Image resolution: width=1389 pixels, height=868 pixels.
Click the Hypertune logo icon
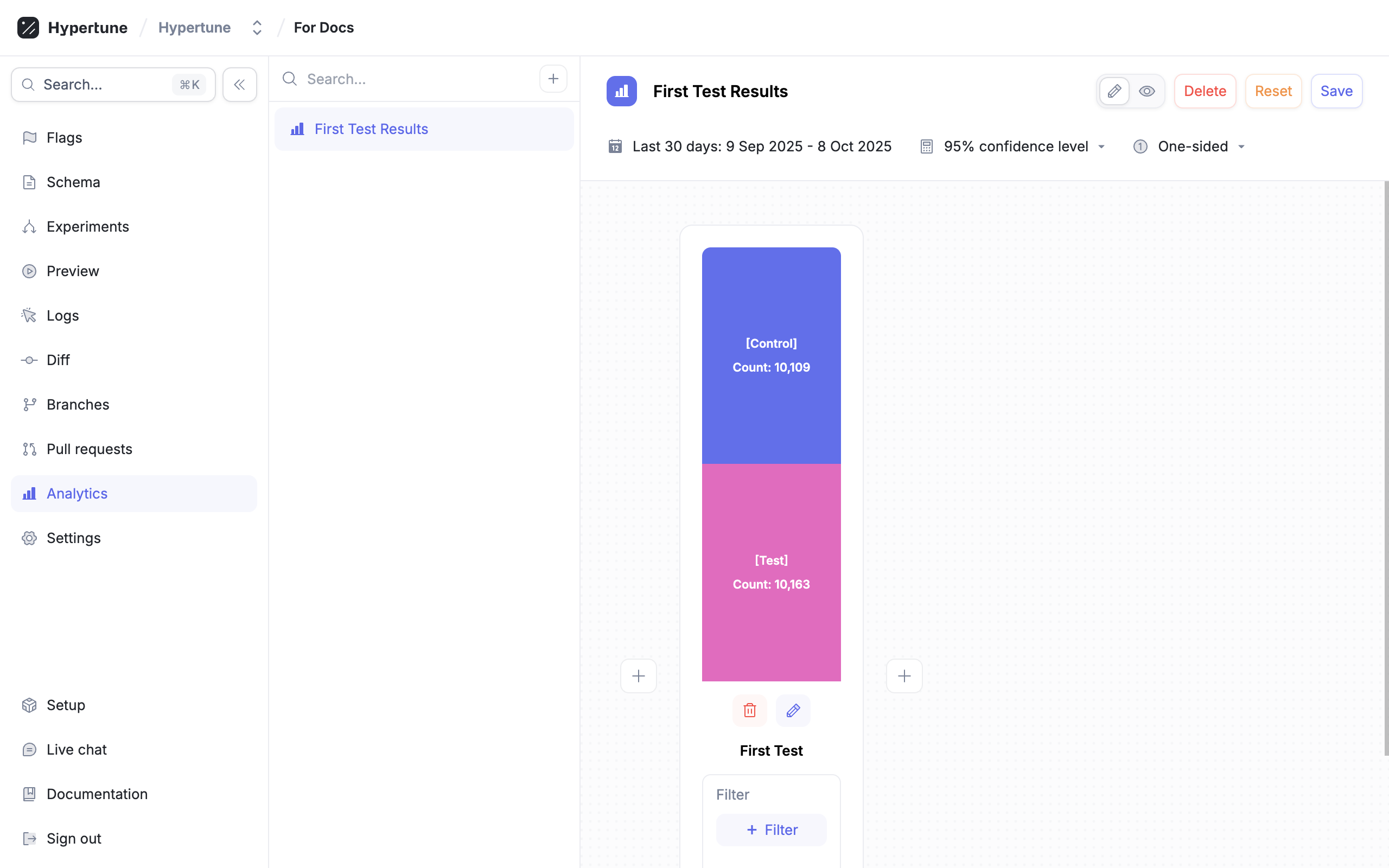click(x=28, y=28)
